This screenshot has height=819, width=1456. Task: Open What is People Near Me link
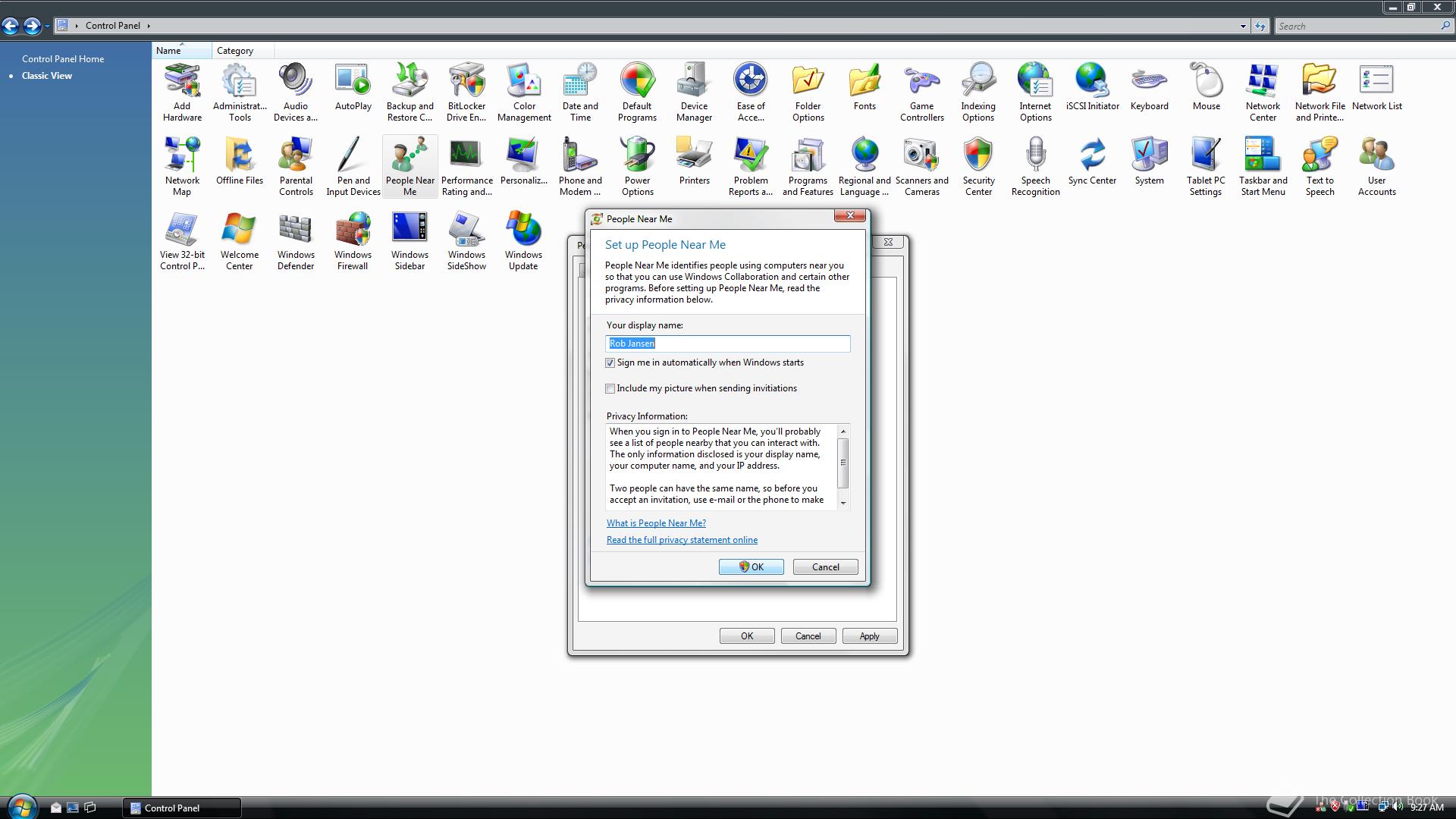coord(656,523)
